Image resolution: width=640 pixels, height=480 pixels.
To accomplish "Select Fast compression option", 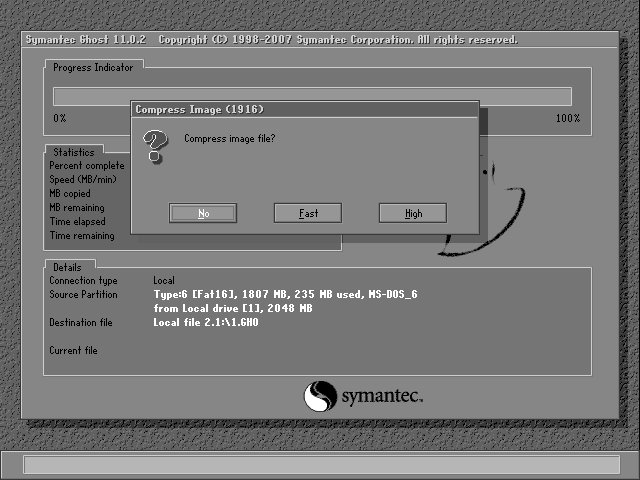I will (308, 213).
